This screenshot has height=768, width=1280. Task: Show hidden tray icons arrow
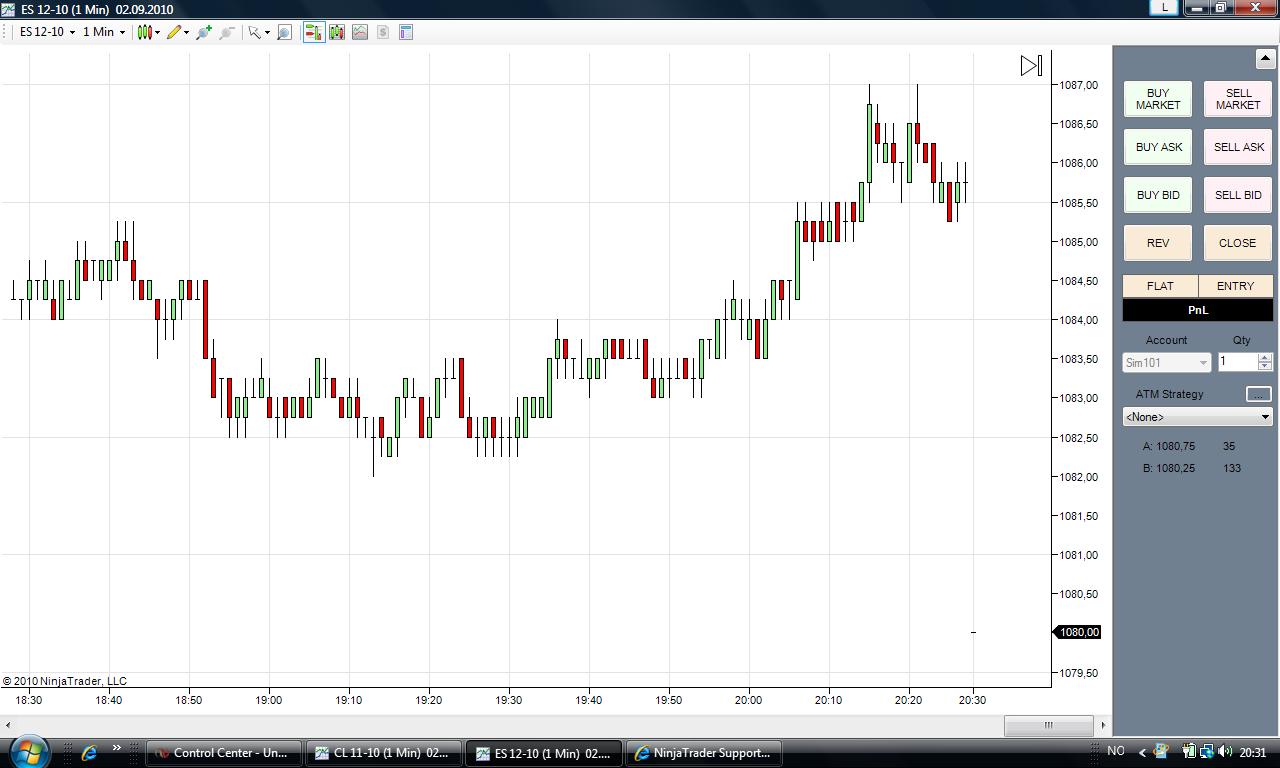point(1143,752)
